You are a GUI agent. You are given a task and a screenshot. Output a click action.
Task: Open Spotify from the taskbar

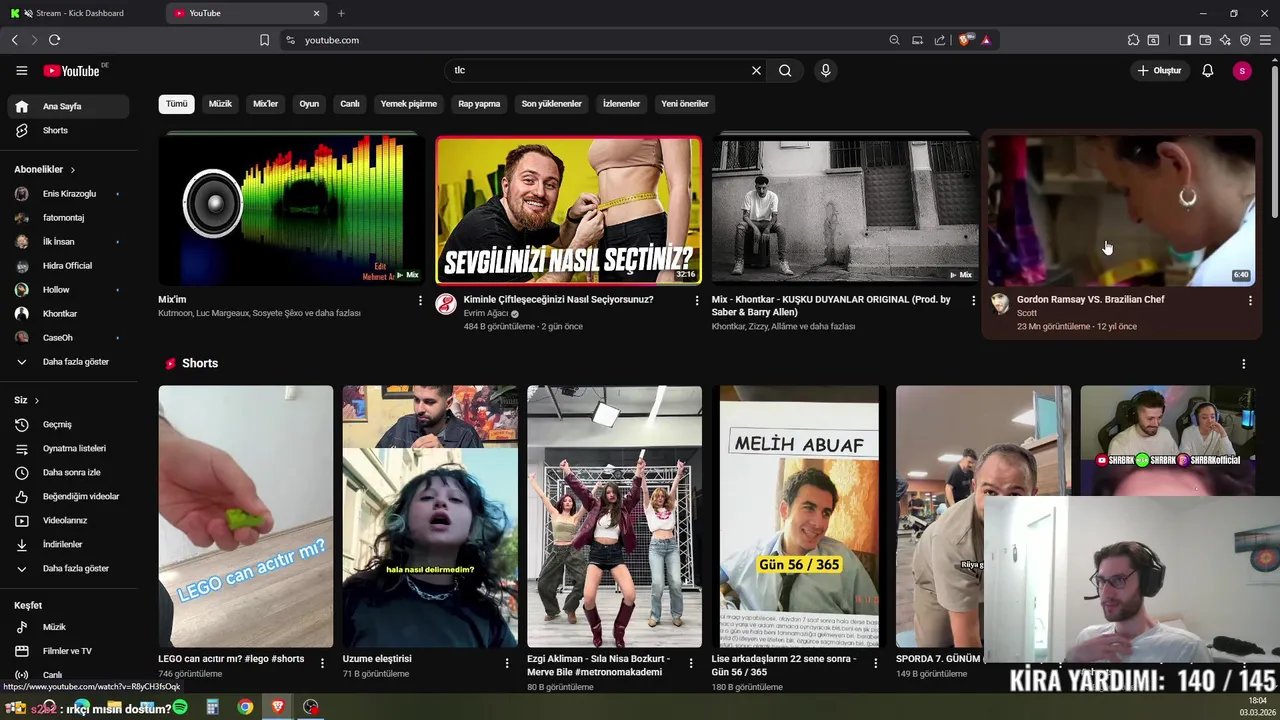click(180, 707)
